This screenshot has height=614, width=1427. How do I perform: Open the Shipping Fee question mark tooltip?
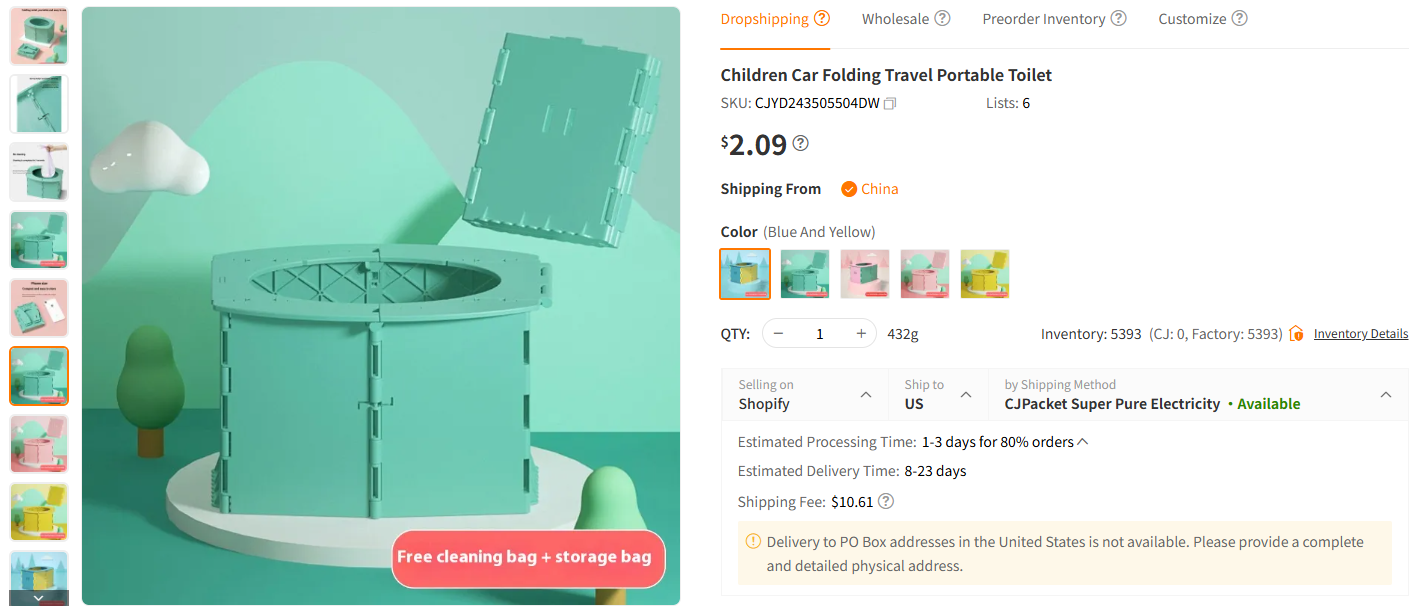point(886,501)
